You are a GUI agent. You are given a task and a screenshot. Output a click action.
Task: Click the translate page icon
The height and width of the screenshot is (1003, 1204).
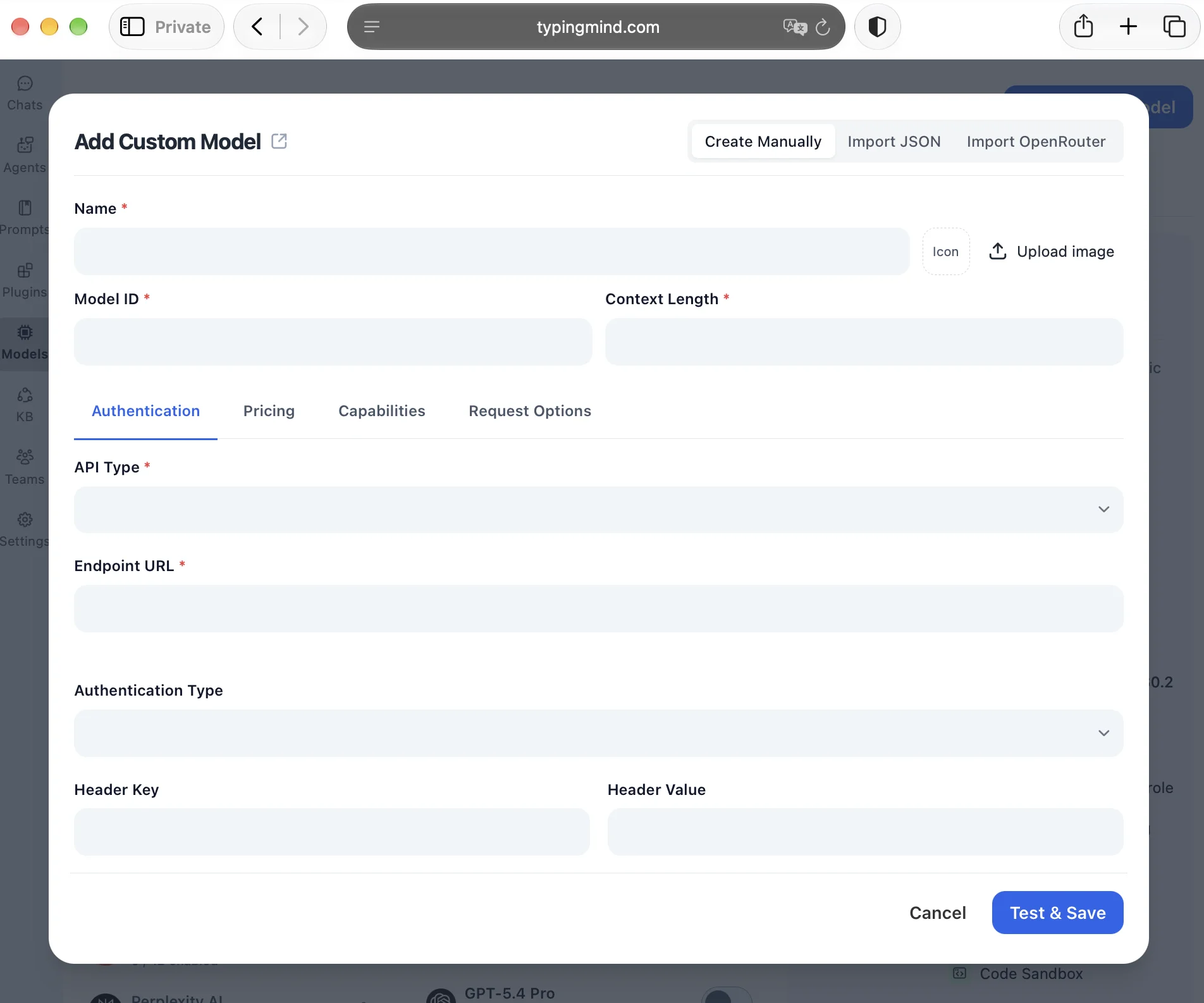[794, 27]
